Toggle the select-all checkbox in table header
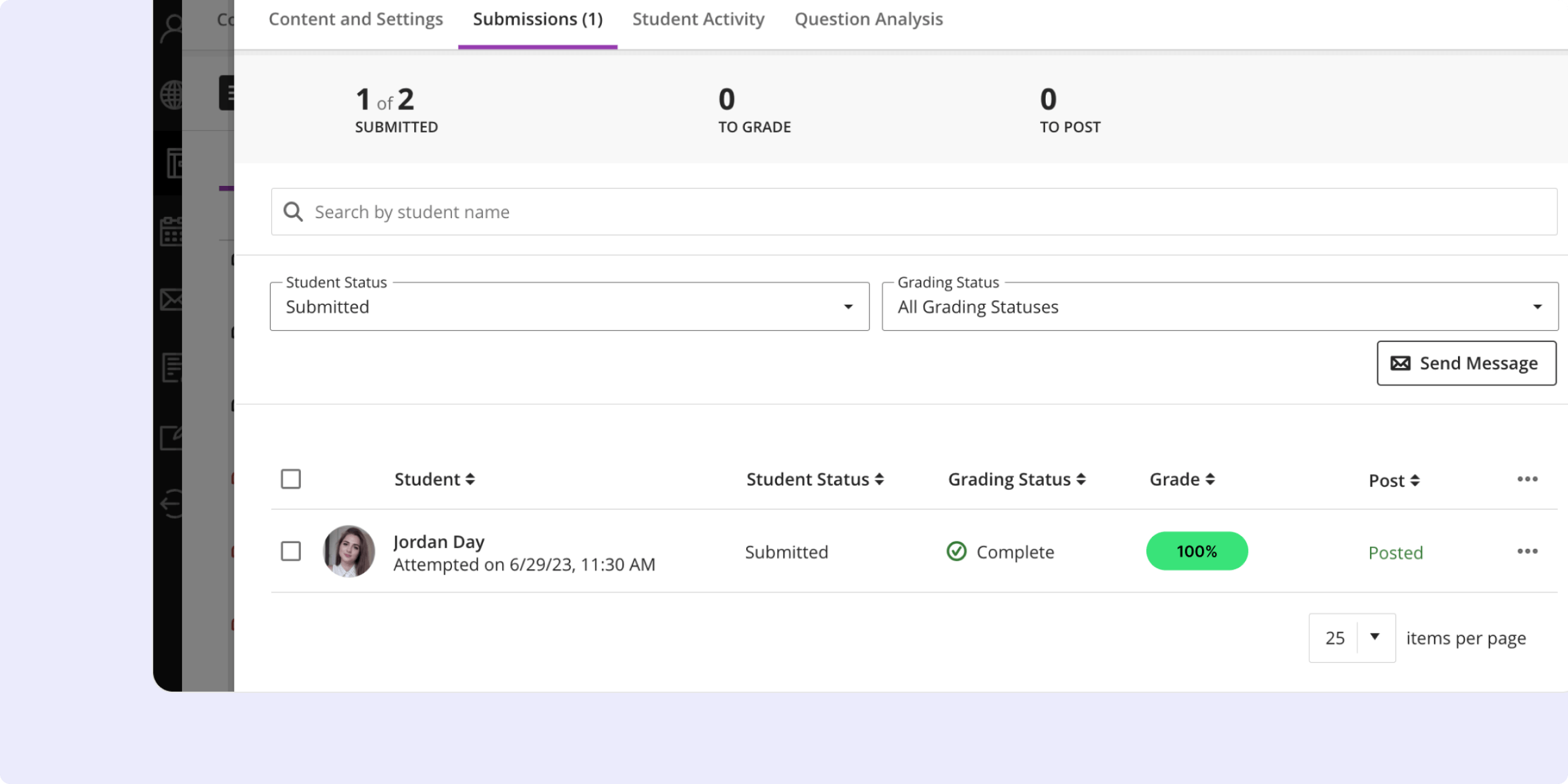1568x784 pixels. click(291, 479)
